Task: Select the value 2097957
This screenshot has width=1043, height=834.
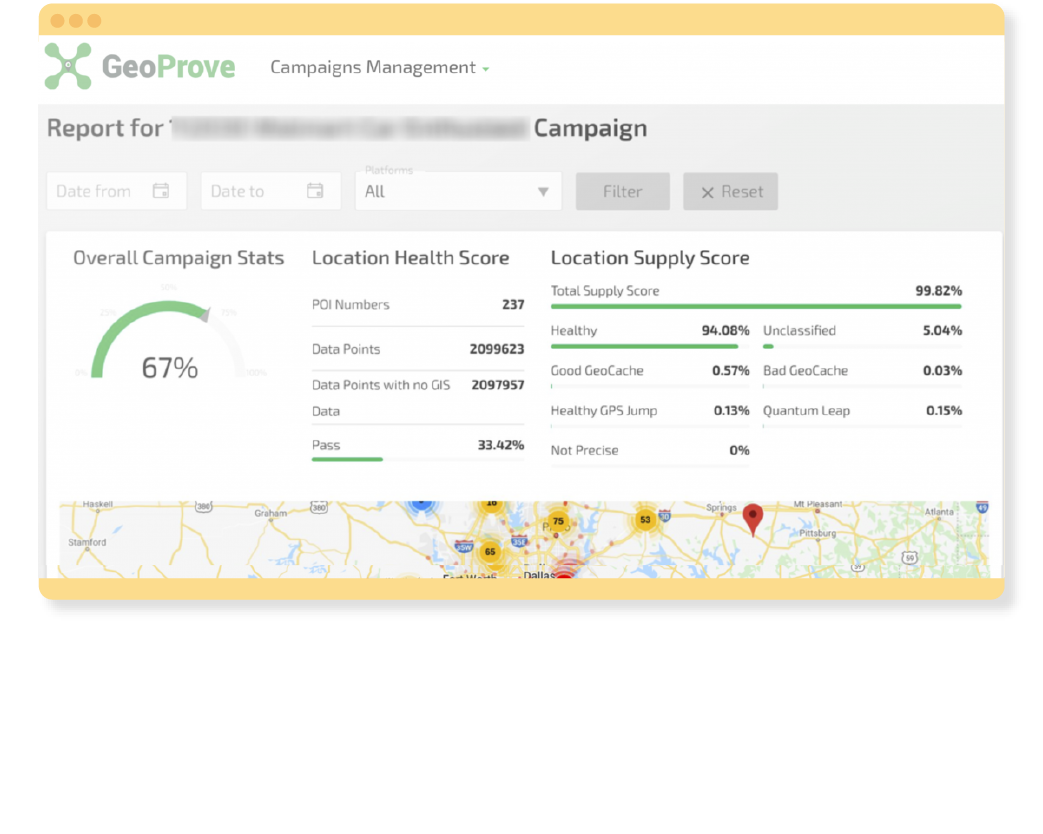Action: tap(498, 384)
